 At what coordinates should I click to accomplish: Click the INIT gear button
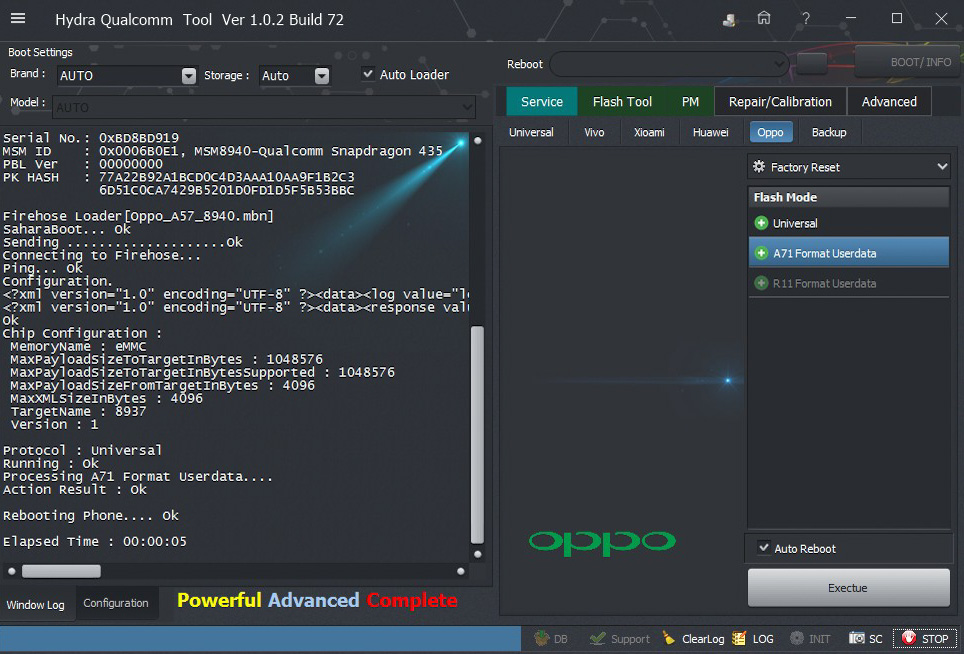(x=810, y=639)
